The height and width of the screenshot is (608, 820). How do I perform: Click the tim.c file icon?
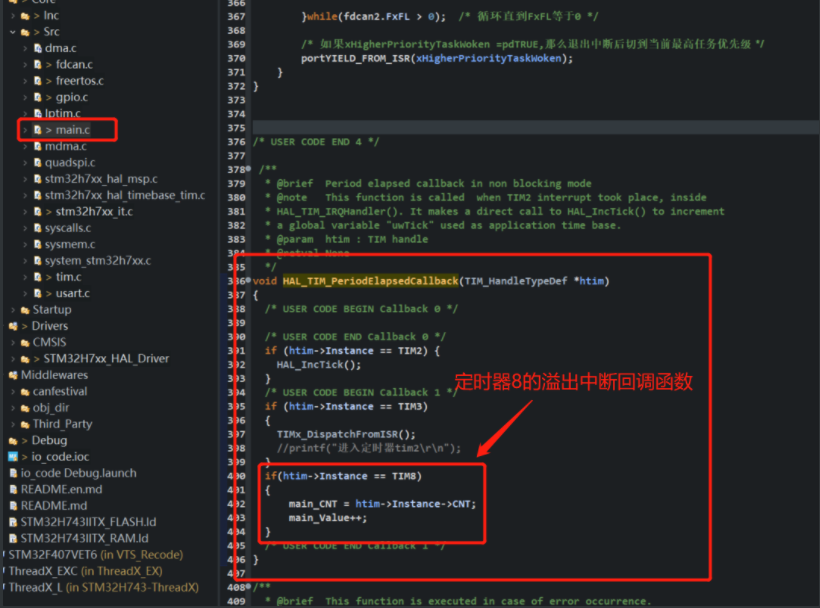pos(38,277)
